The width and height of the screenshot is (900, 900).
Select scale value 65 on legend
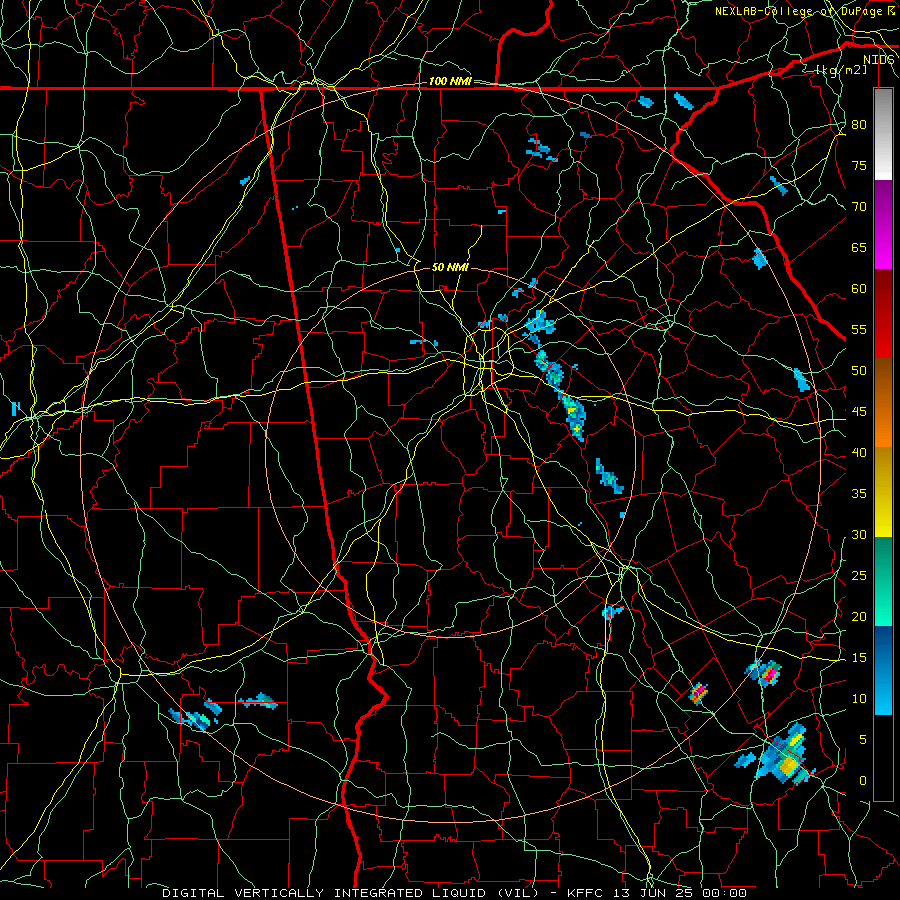pos(859,247)
